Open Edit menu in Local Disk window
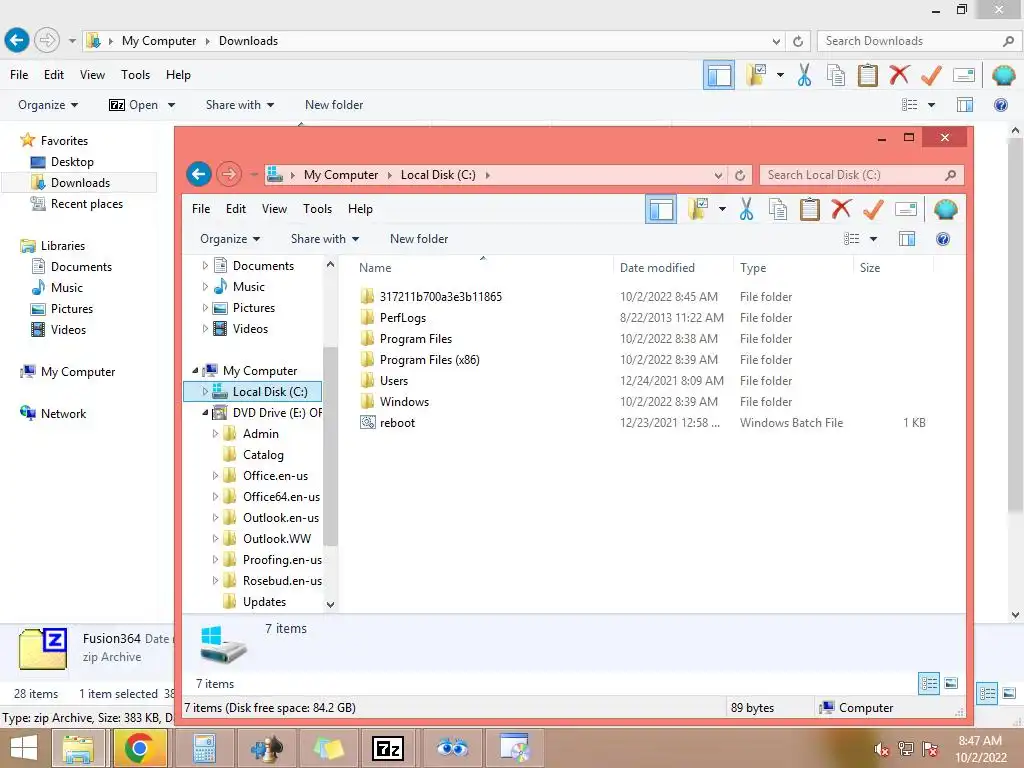This screenshot has width=1024, height=768. (x=236, y=209)
